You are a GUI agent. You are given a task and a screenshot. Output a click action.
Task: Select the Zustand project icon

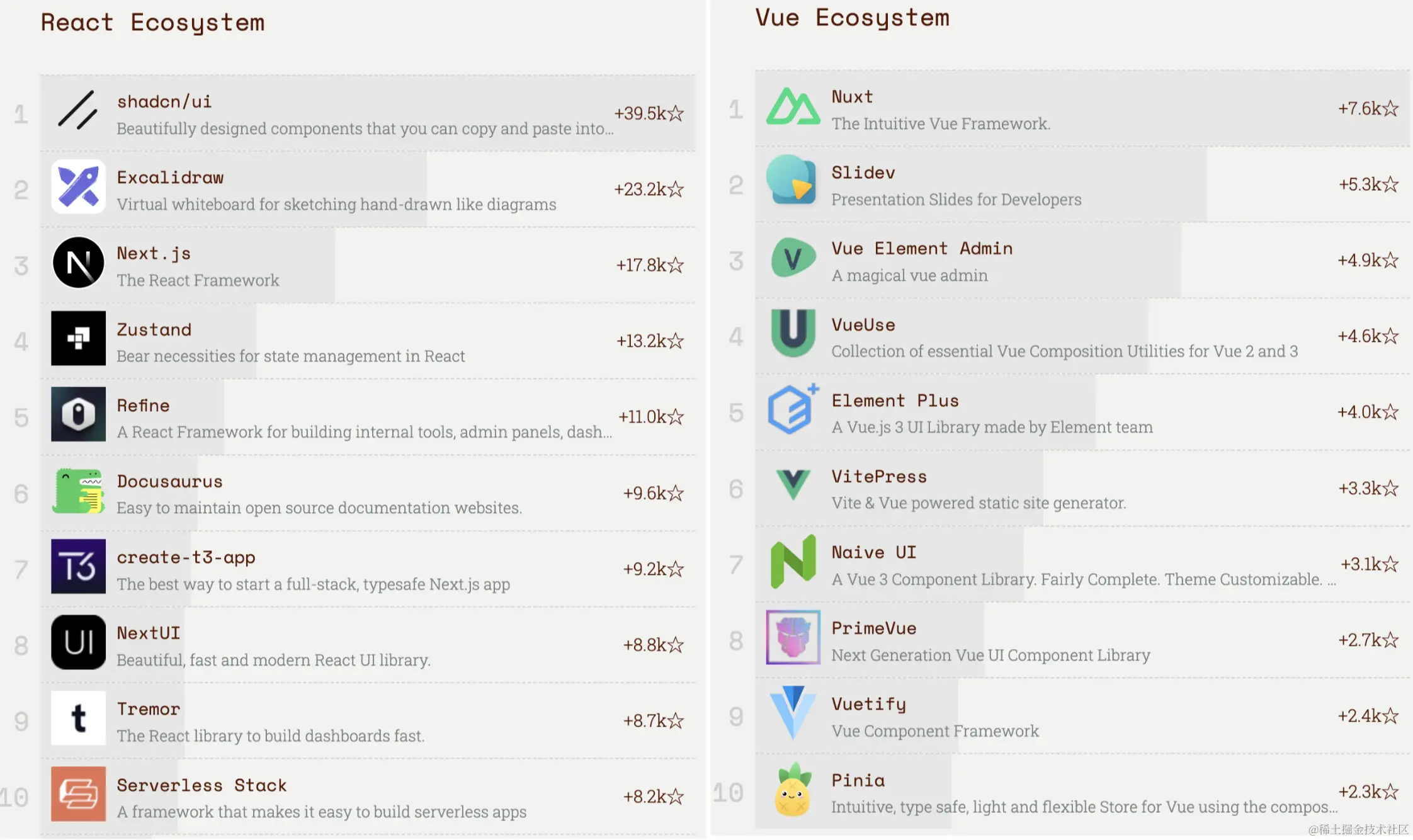click(78, 338)
